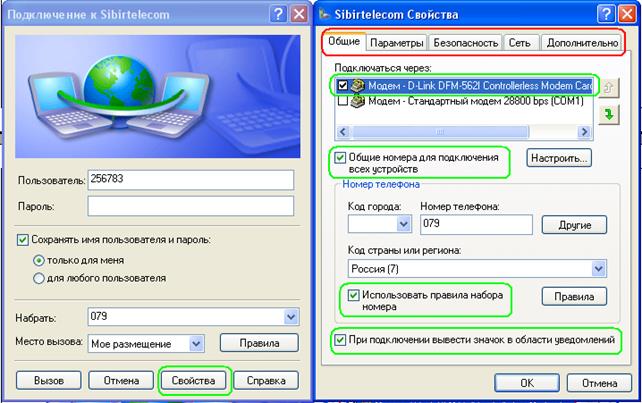Toggle the Использовать правила набора номера checkbox
This screenshot has height=403, width=642.
(353, 295)
